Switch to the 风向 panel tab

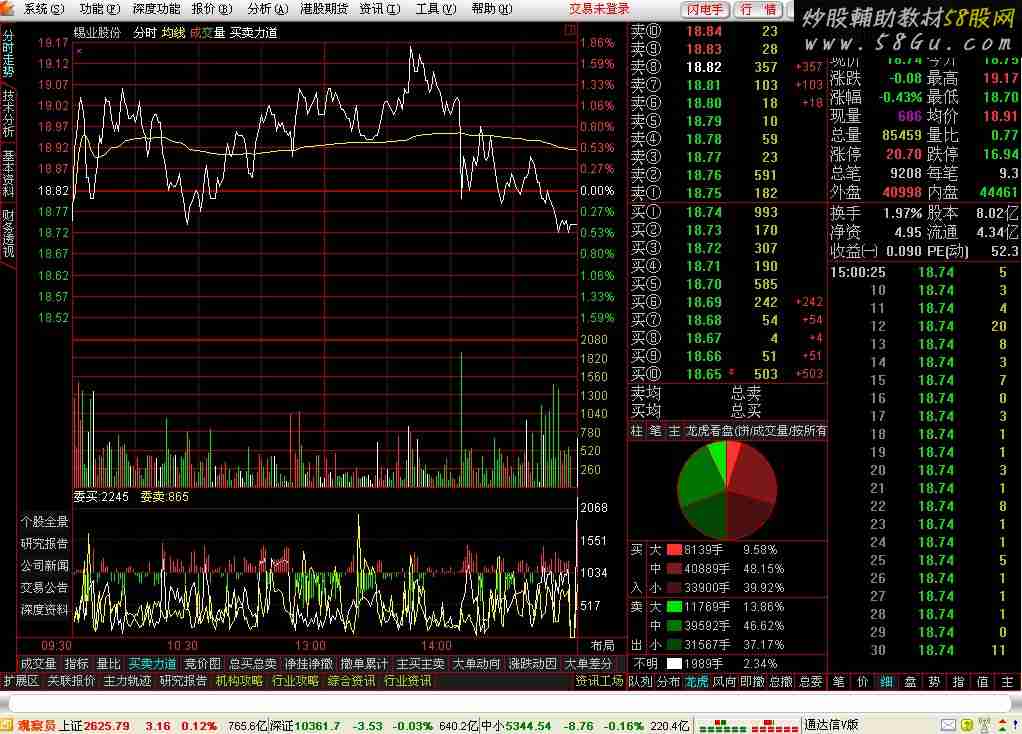(725, 682)
